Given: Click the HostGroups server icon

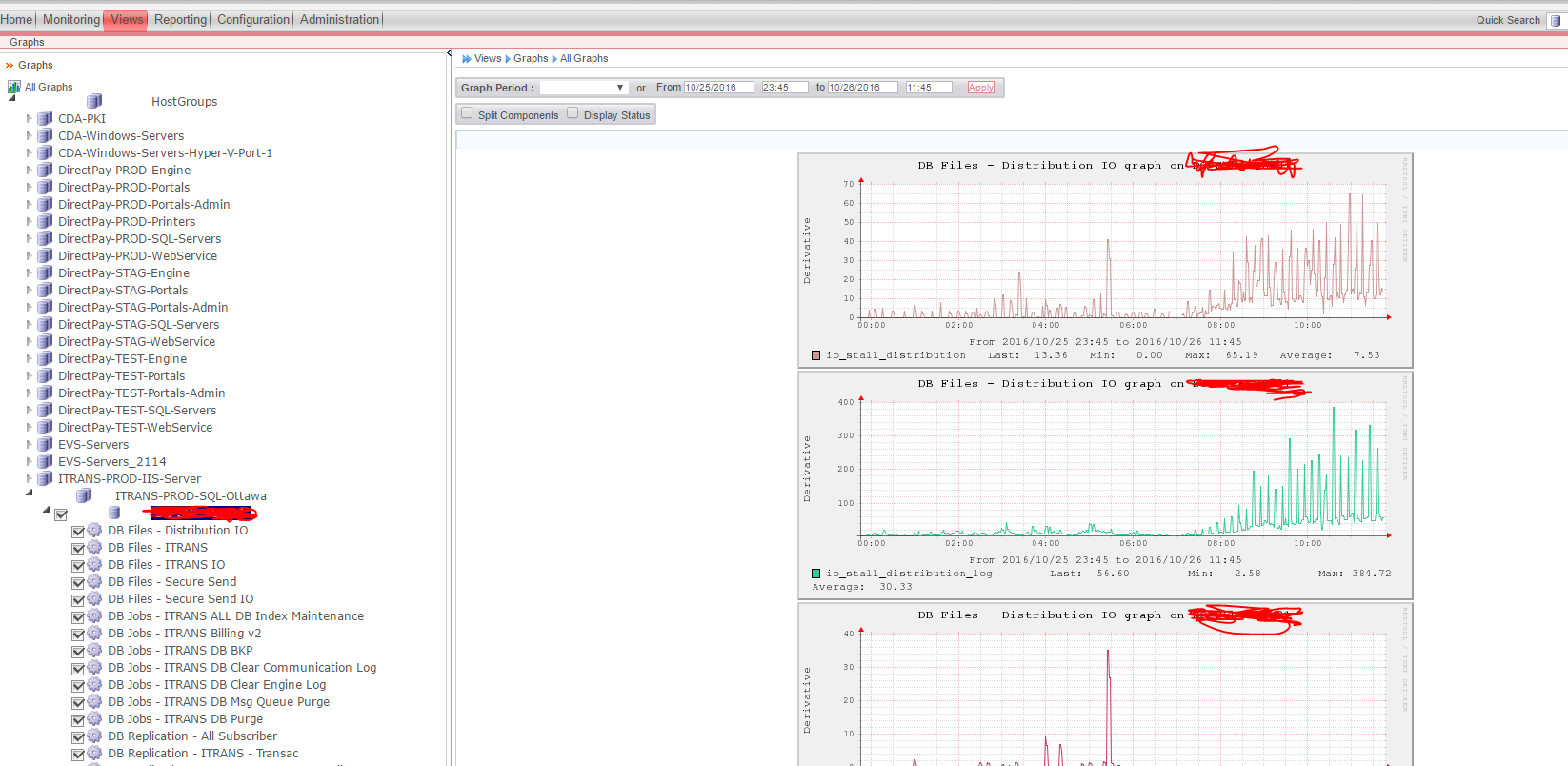Looking at the screenshot, I should (94, 101).
